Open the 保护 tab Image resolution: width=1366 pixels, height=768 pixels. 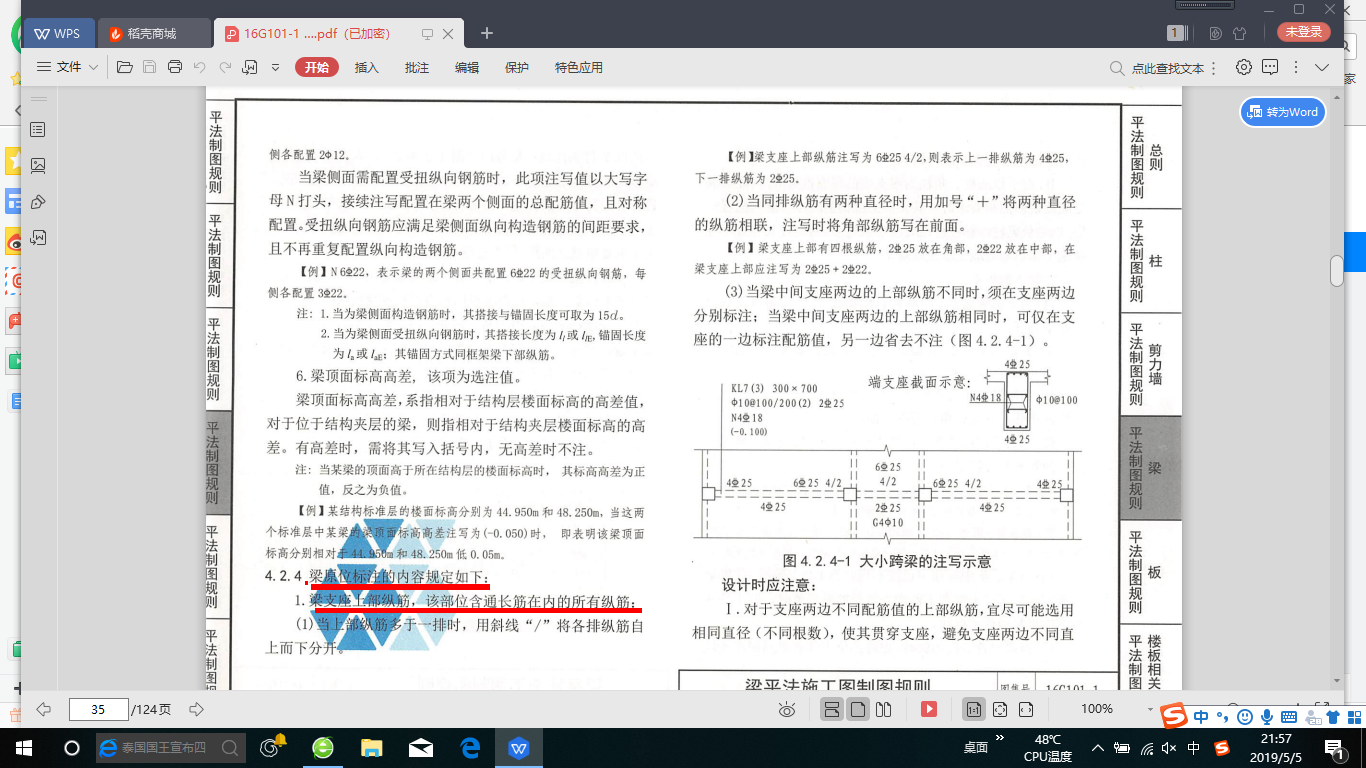(x=517, y=68)
